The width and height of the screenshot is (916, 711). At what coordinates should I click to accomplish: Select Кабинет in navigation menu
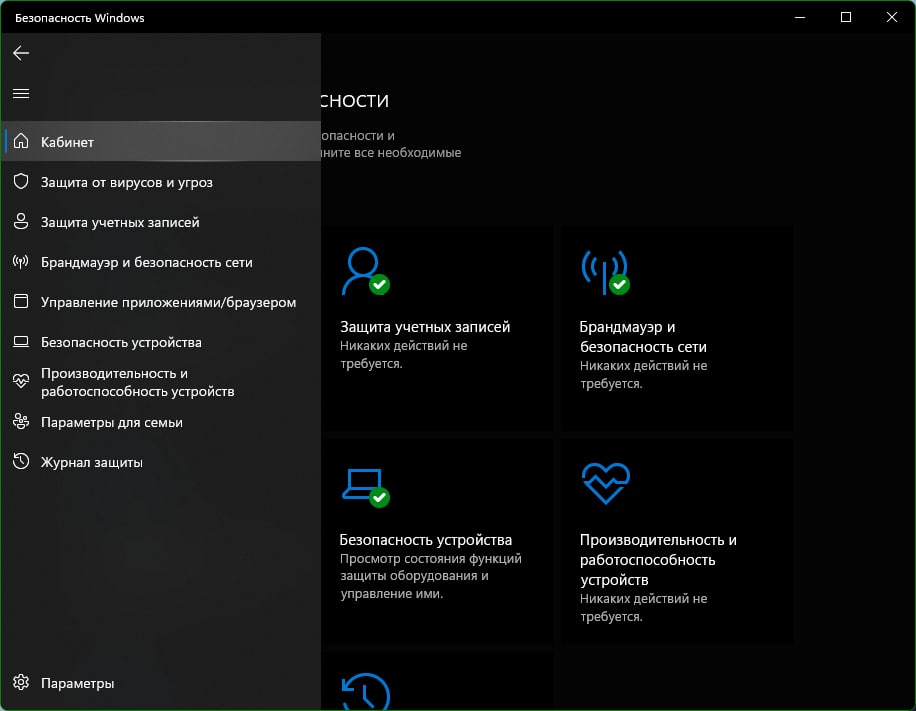pos(161,141)
